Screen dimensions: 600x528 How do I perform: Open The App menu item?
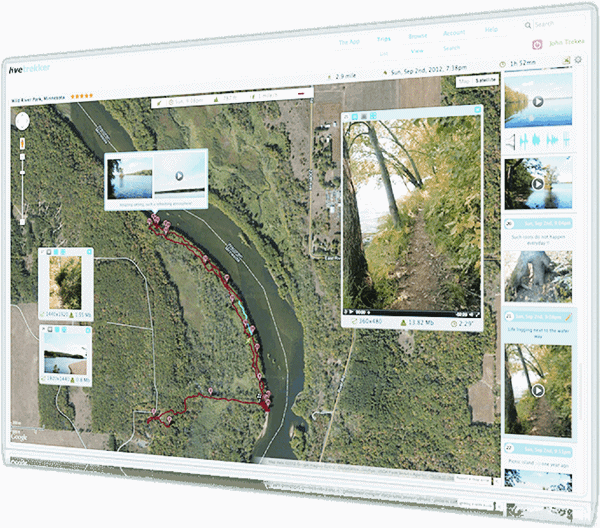click(349, 42)
